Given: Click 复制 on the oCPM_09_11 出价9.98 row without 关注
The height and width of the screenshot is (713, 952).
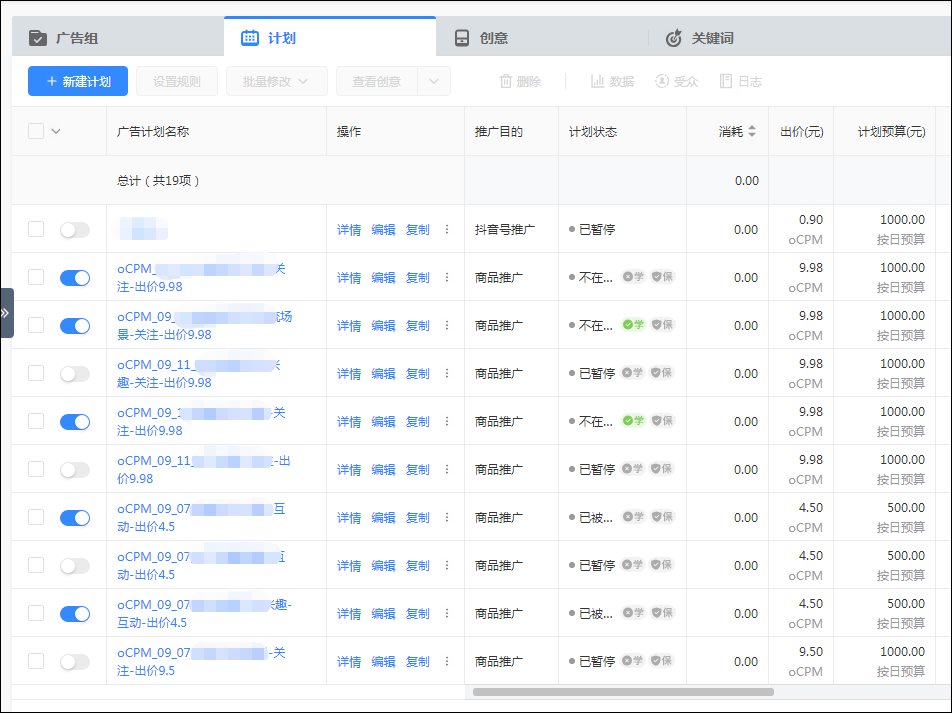Looking at the screenshot, I should [x=418, y=469].
